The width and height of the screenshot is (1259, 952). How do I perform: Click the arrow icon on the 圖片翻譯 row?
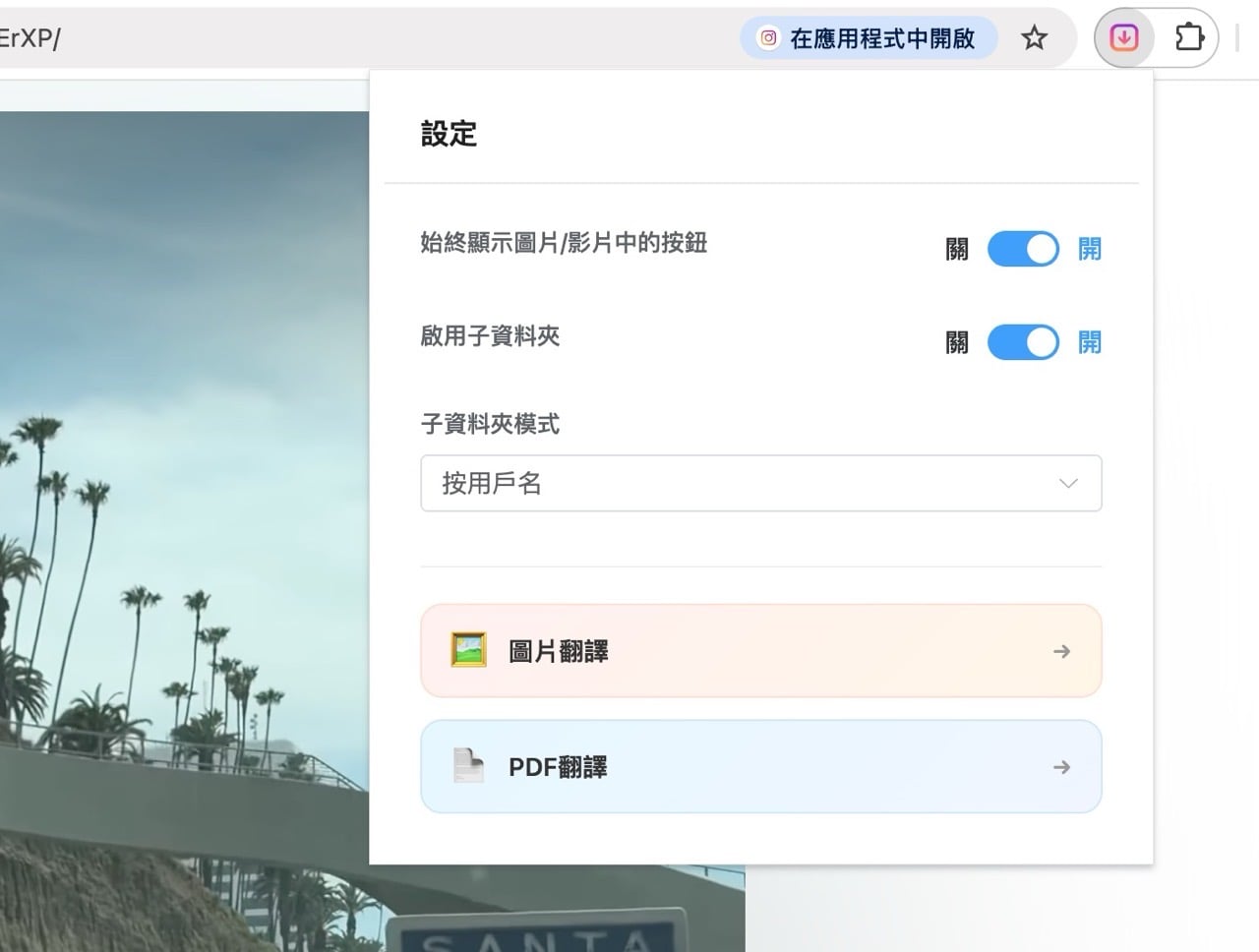click(1061, 650)
